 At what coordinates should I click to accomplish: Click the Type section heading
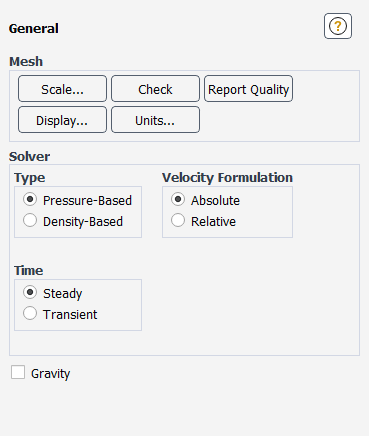click(x=29, y=178)
